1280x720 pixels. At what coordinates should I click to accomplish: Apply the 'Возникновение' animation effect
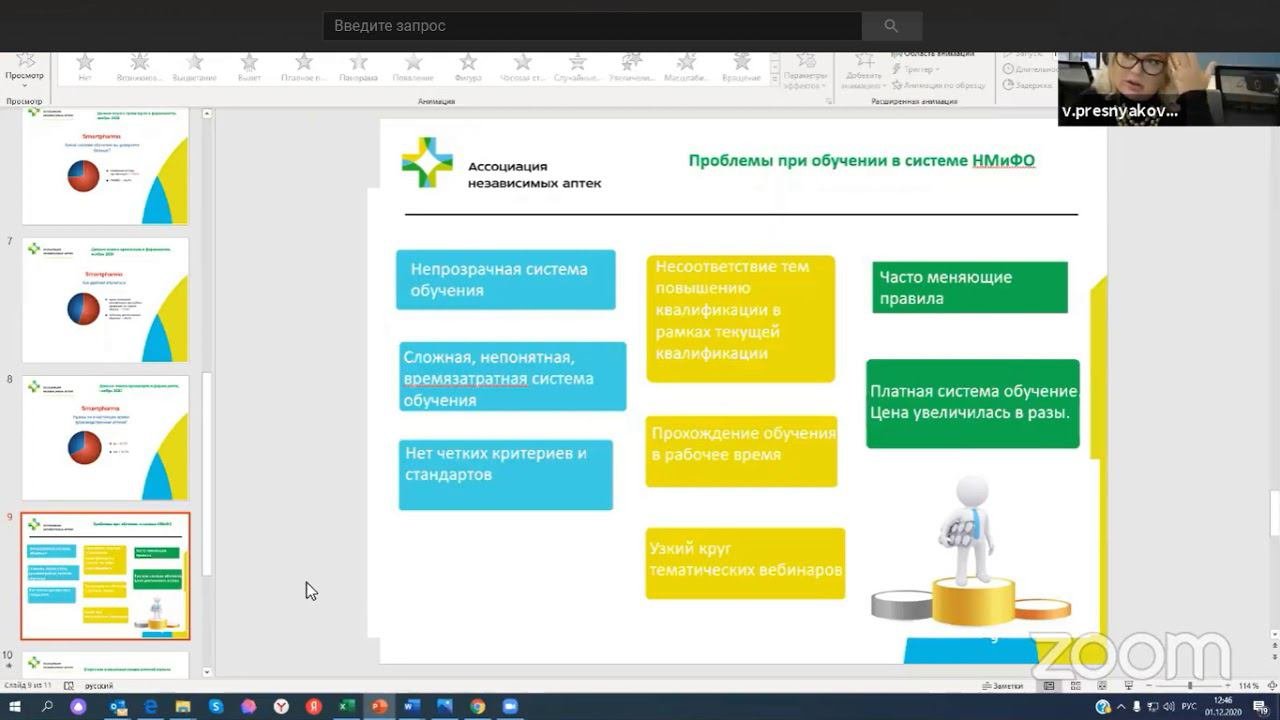click(139, 67)
